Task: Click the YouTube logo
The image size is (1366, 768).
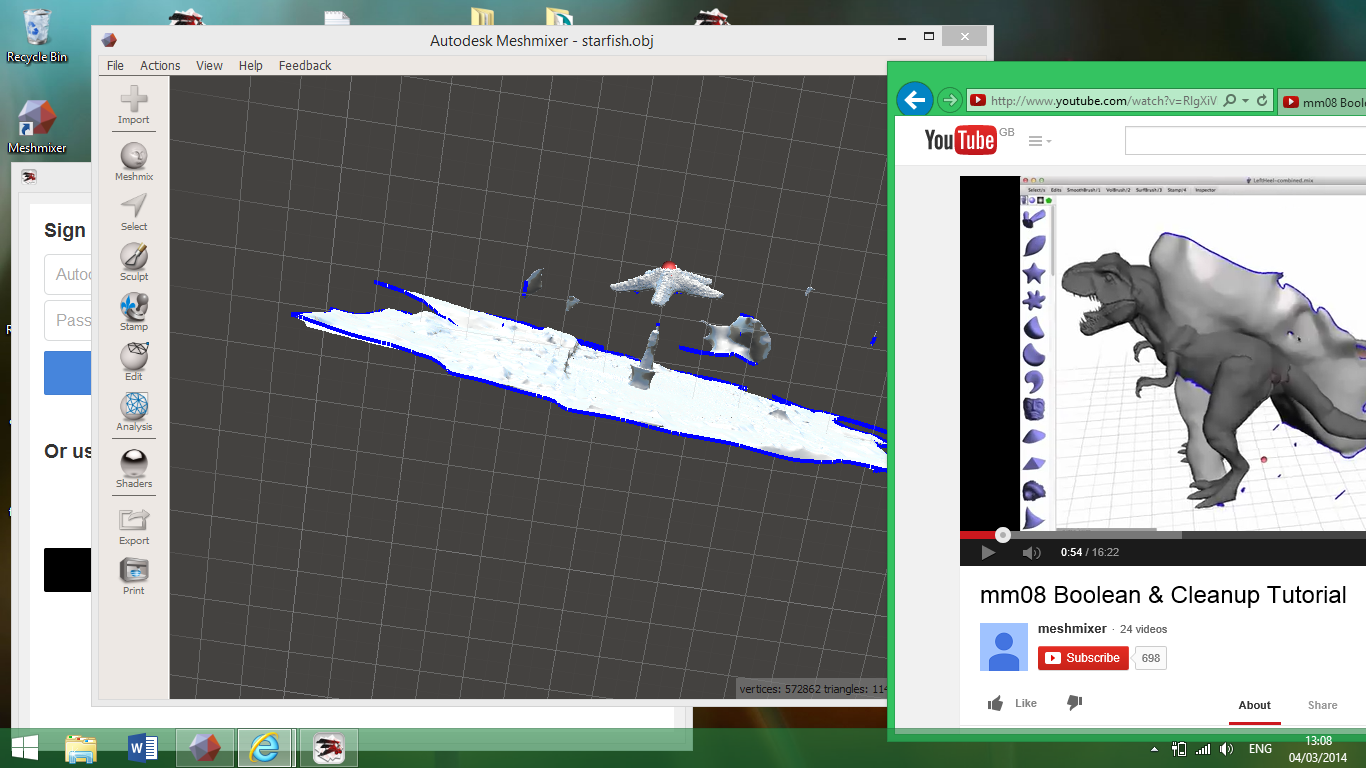Action: point(960,140)
